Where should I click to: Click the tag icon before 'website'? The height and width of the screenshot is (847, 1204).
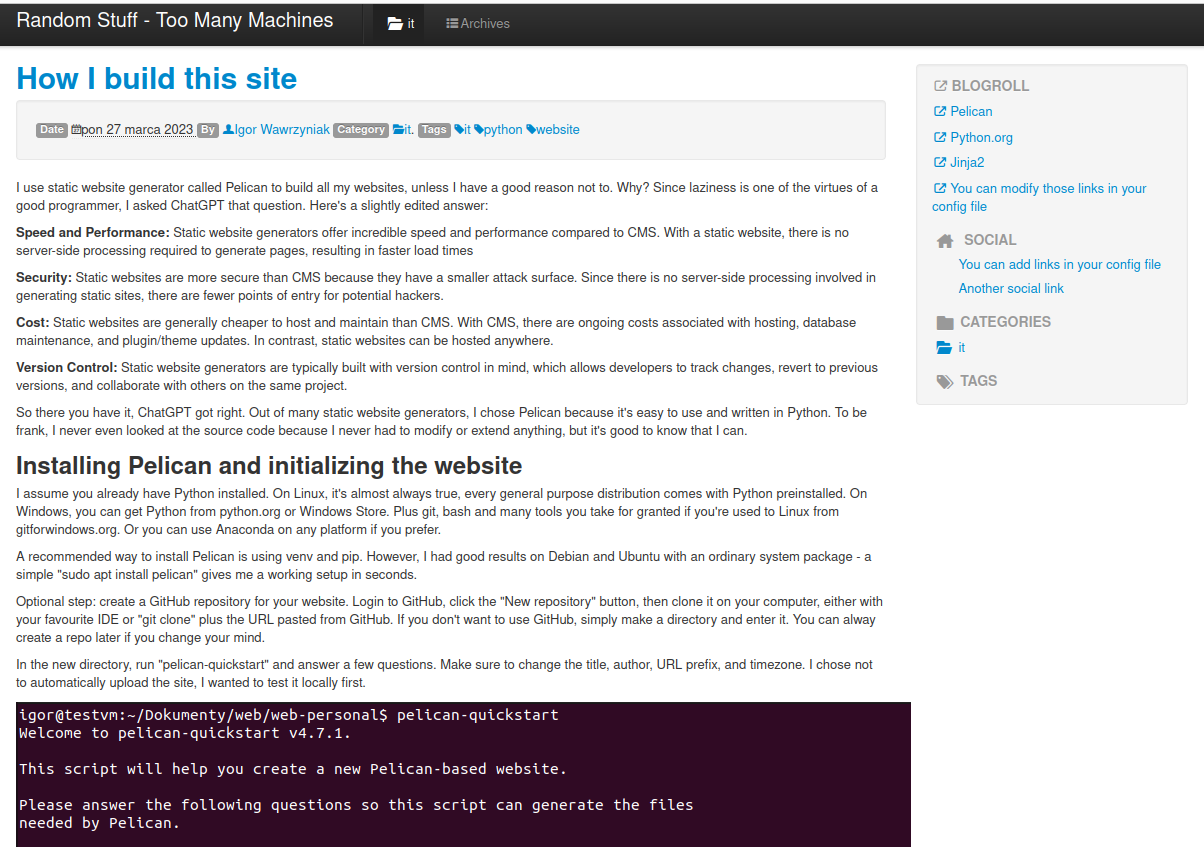(531, 130)
